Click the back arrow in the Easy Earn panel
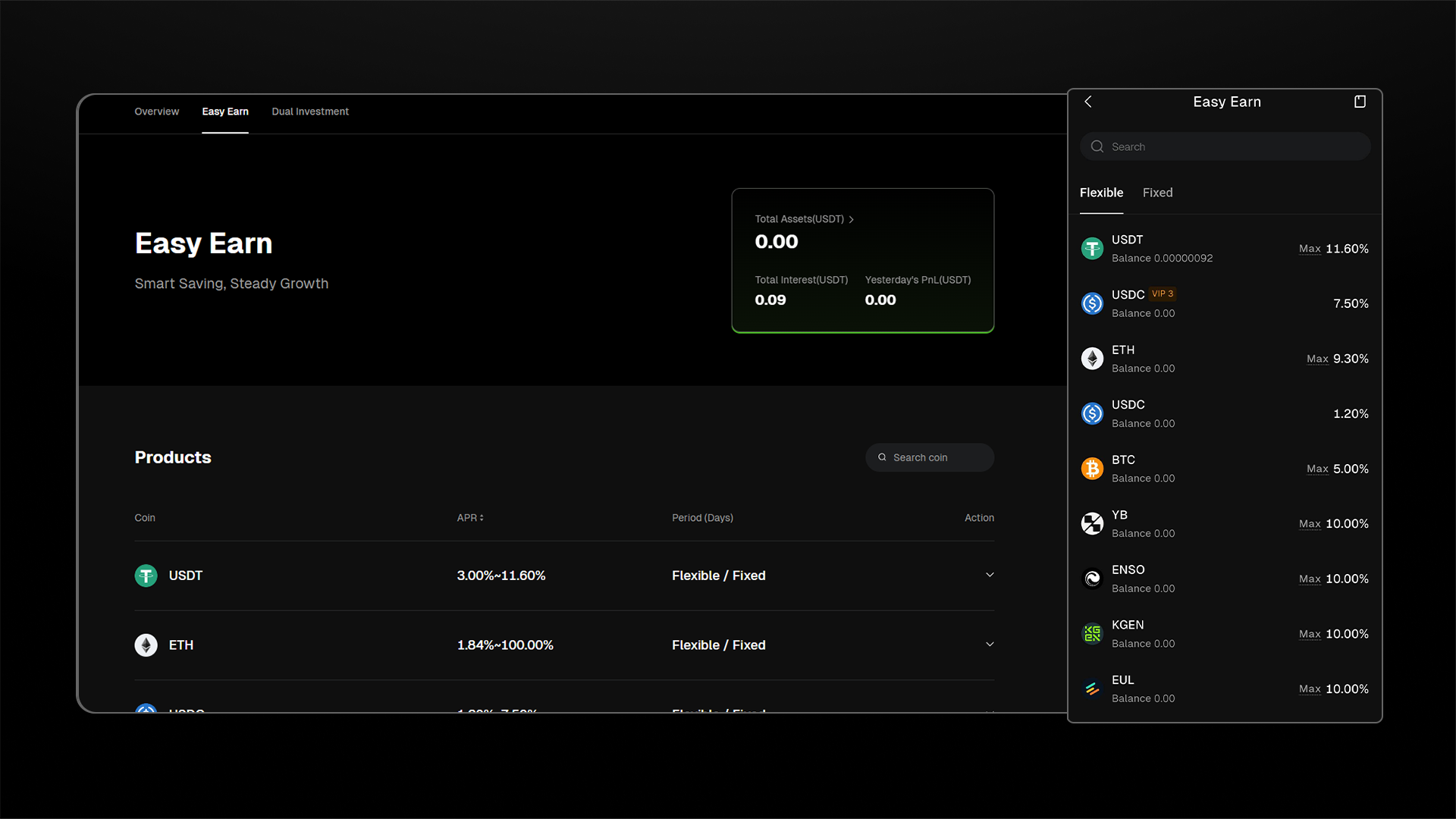This screenshot has height=819, width=1456. pyautogui.click(x=1088, y=101)
